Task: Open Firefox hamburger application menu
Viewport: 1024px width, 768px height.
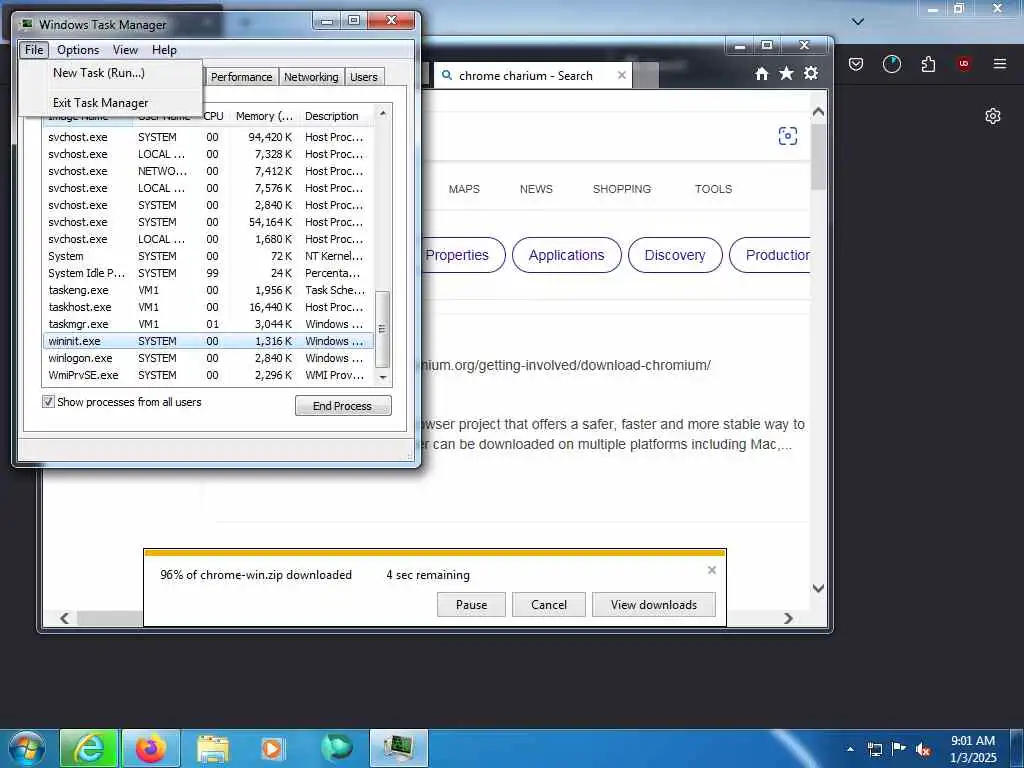Action: click(x=999, y=63)
